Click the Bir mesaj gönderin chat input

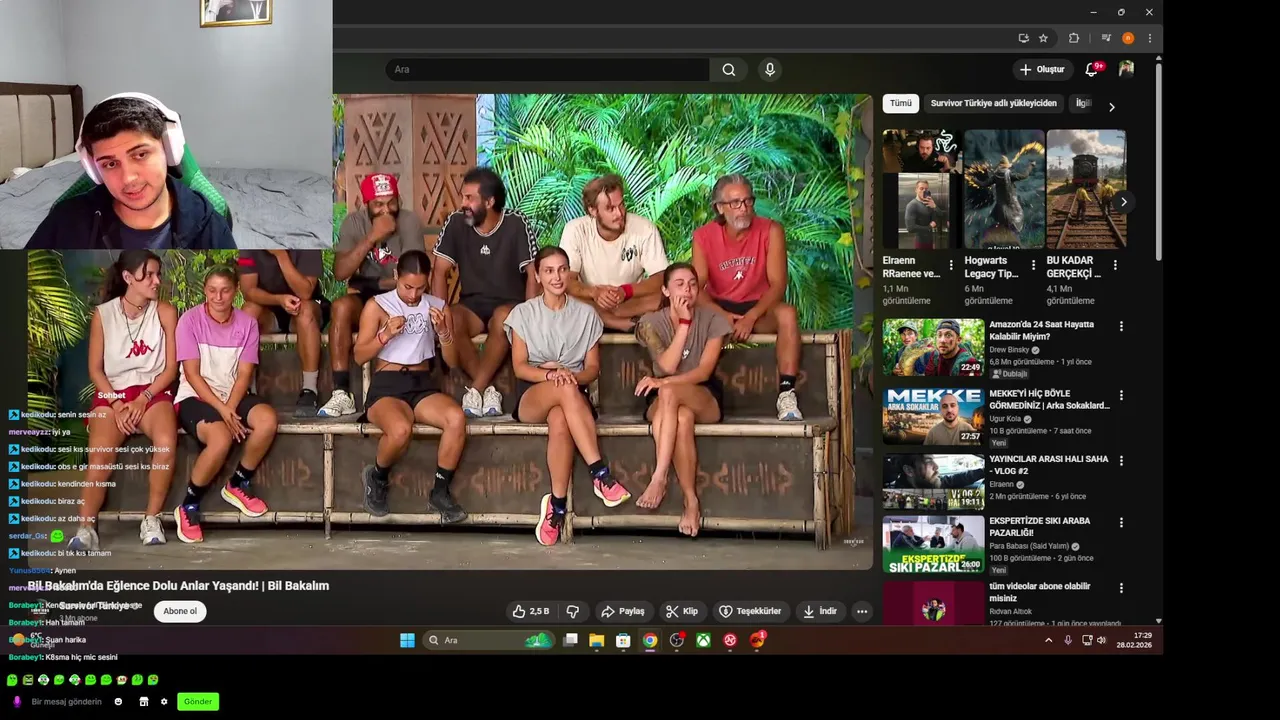click(x=67, y=702)
